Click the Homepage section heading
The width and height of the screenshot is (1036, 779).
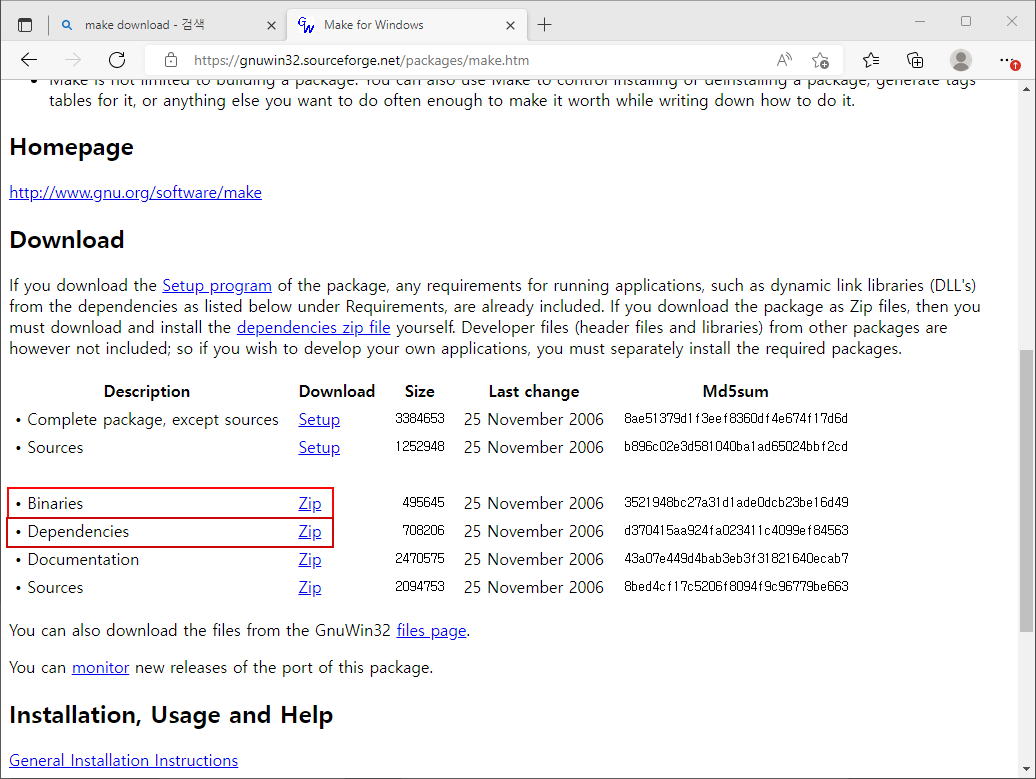(71, 147)
